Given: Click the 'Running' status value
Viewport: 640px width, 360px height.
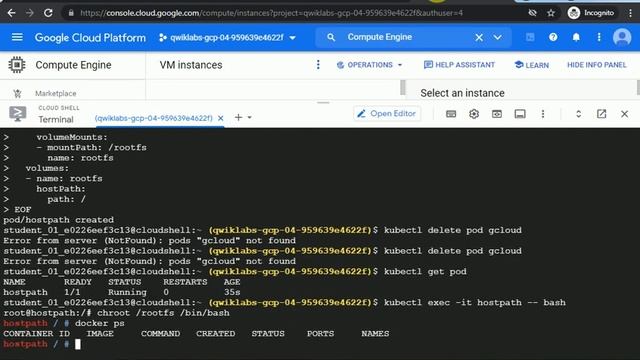Looking at the screenshot, I should coord(127,293).
